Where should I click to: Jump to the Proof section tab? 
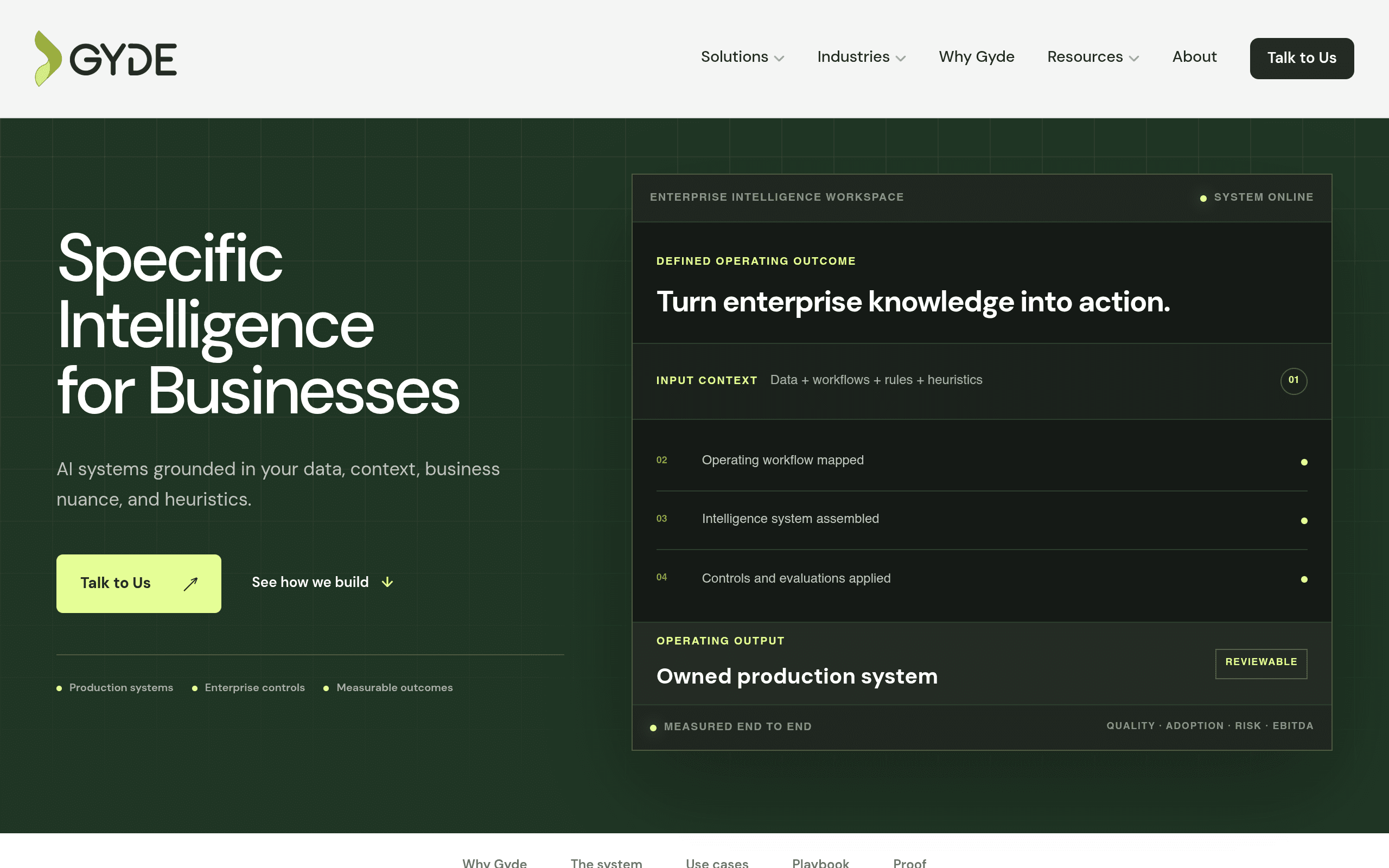(x=910, y=862)
